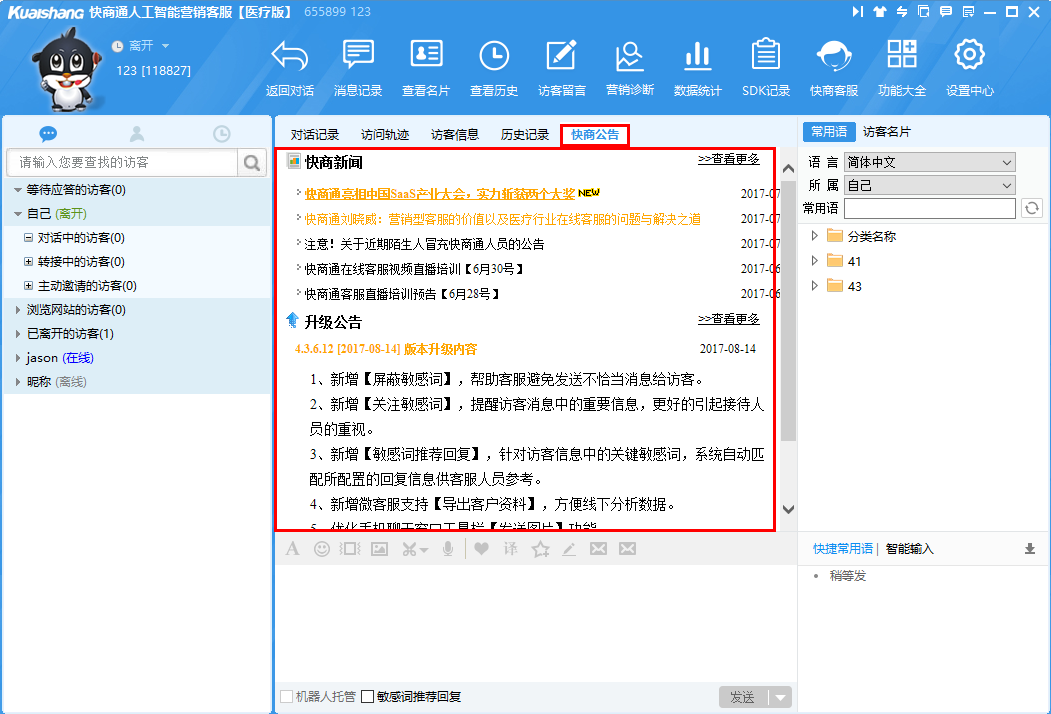
Task: Switch to the 访客信息 tab
Action: point(455,135)
